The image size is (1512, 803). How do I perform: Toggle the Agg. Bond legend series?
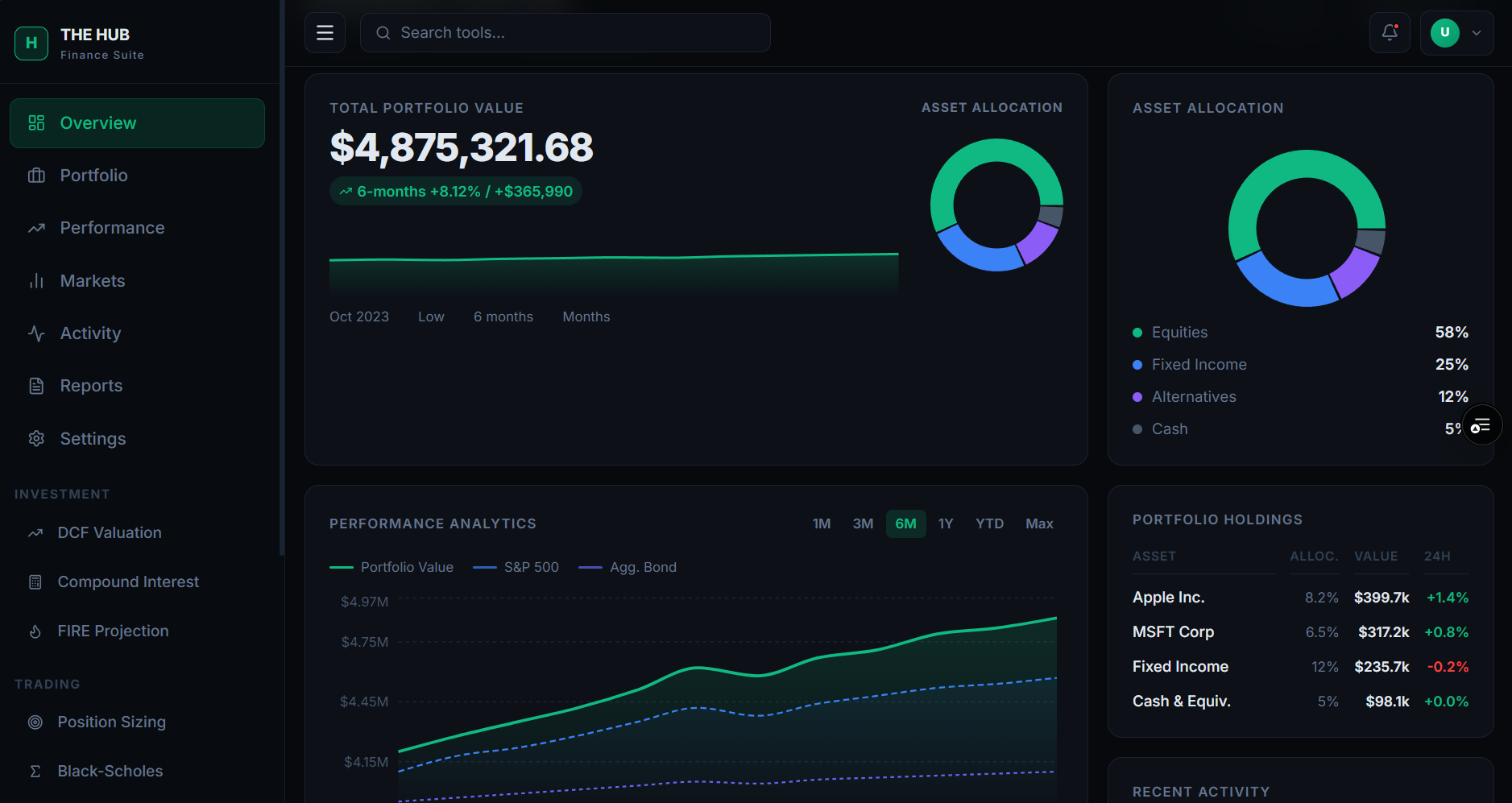coord(628,568)
